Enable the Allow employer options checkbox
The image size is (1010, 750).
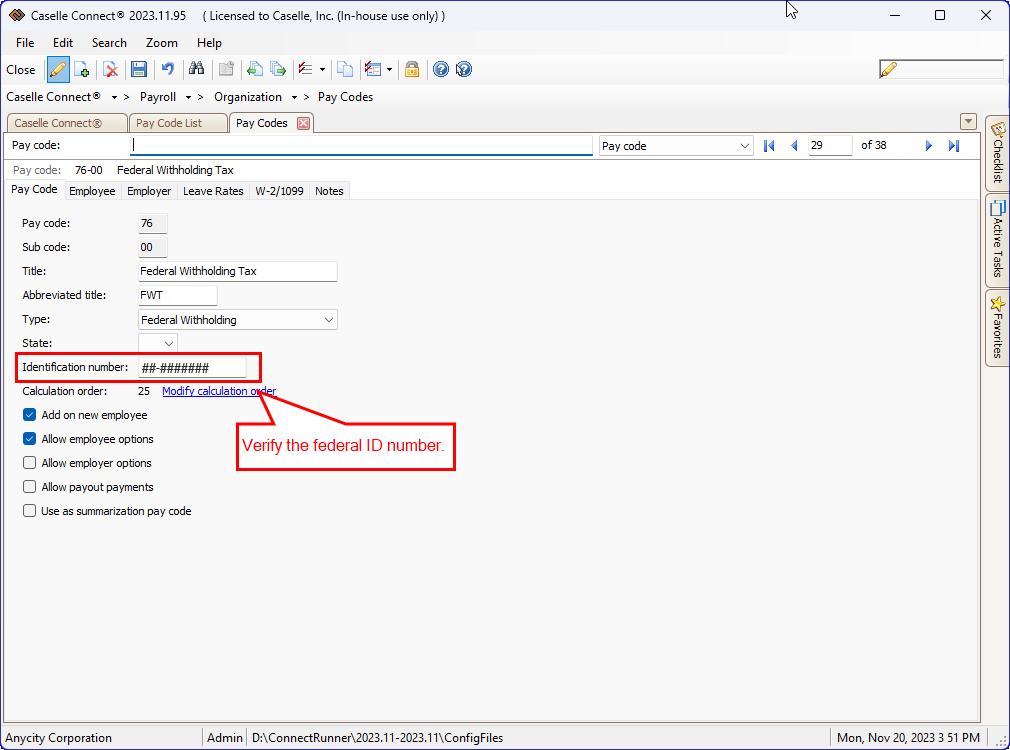point(29,462)
